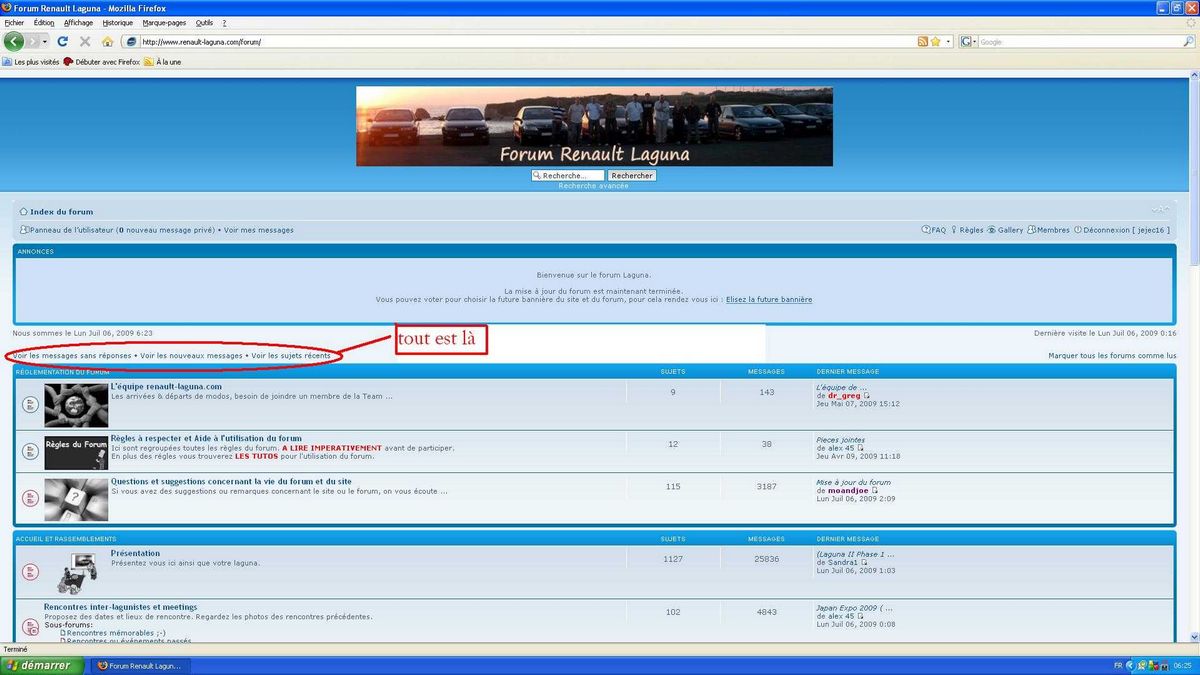Click the L'équipe forum thumbnail image
The image size is (1200, 675).
click(x=76, y=405)
